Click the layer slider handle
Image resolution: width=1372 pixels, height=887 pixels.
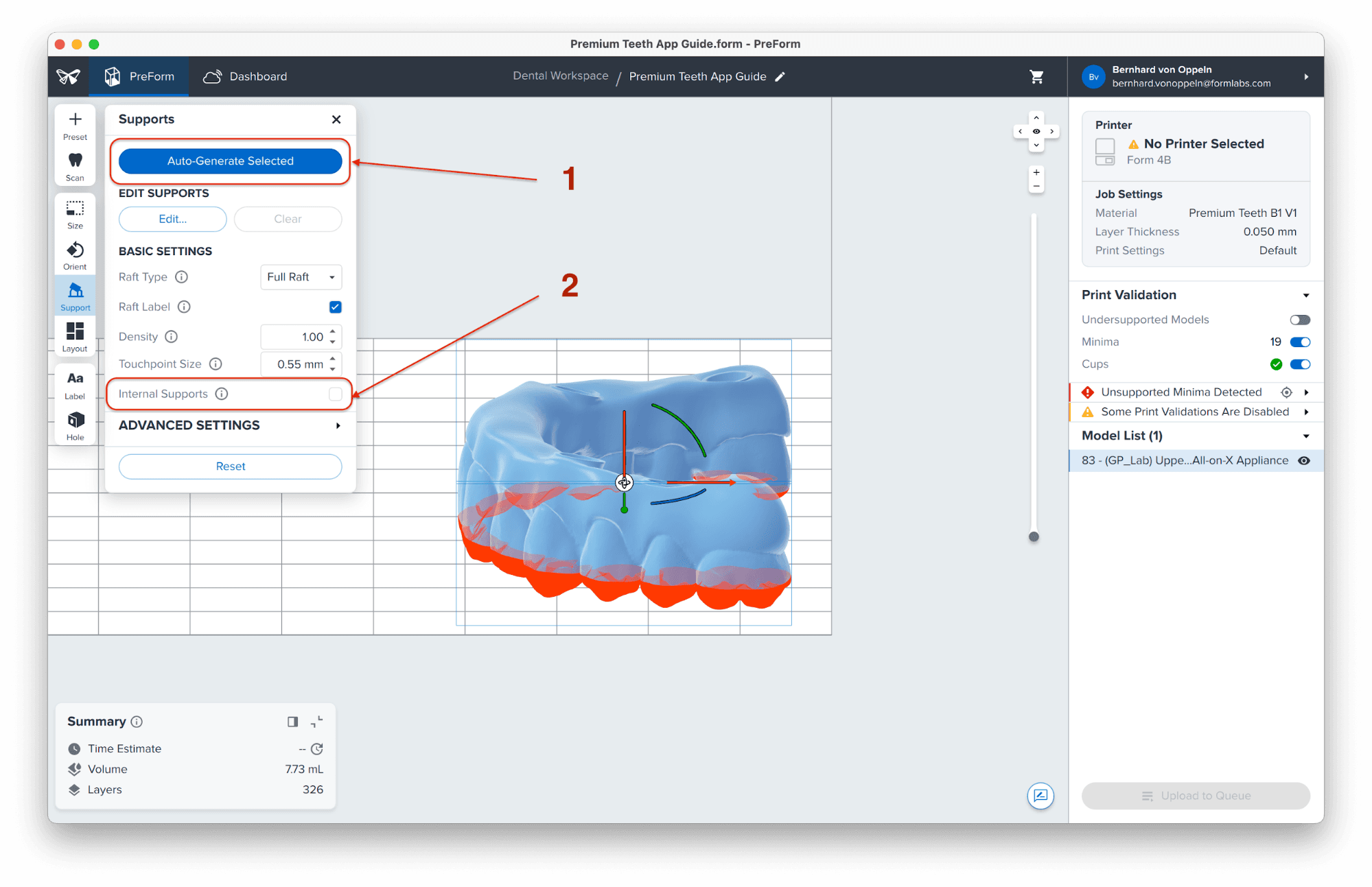point(1034,536)
